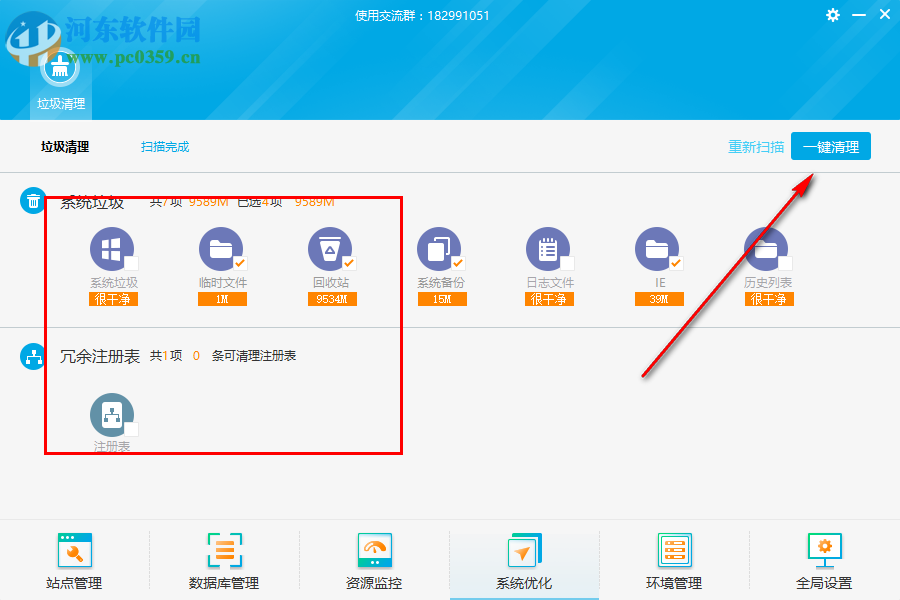Click the 冗余注册表 section title
Image resolution: width=900 pixels, height=600 pixels.
pos(100,357)
